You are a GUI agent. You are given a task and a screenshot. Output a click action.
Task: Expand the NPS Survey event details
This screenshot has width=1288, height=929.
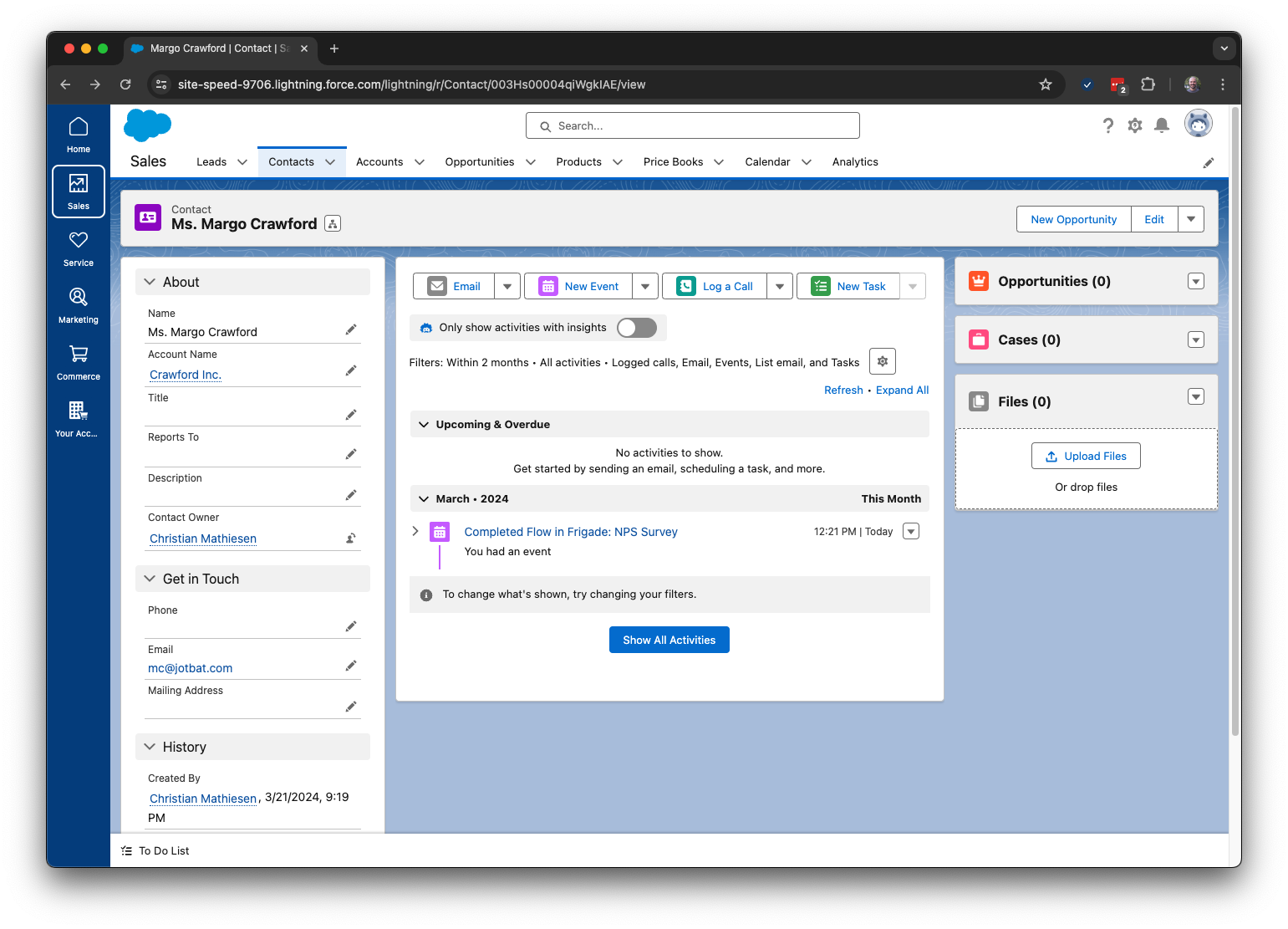[x=415, y=531]
